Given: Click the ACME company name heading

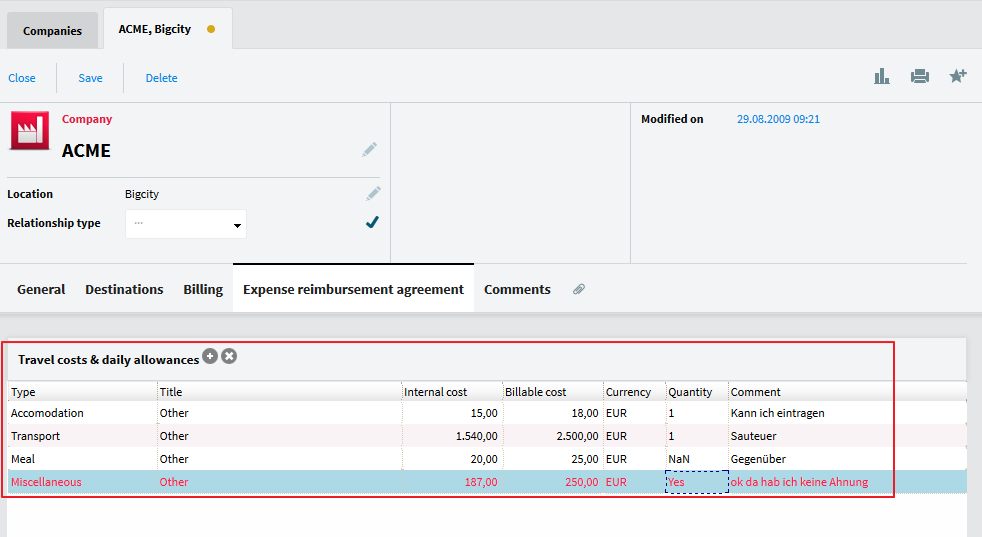Looking at the screenshot, I should tap(86, 151).
